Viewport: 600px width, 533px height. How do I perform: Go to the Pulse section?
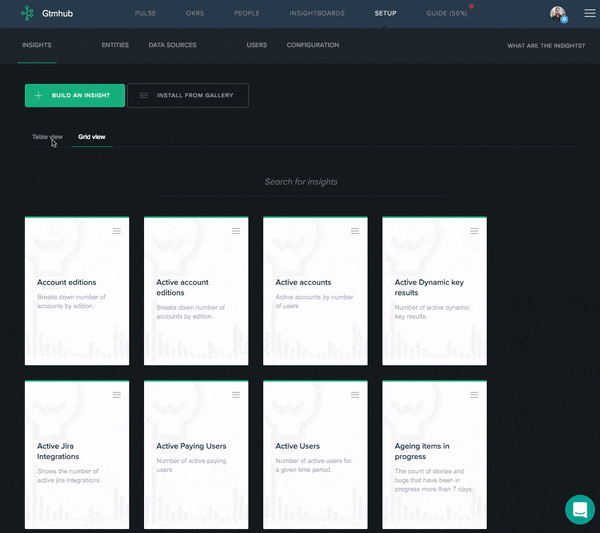tap(145, 13)
